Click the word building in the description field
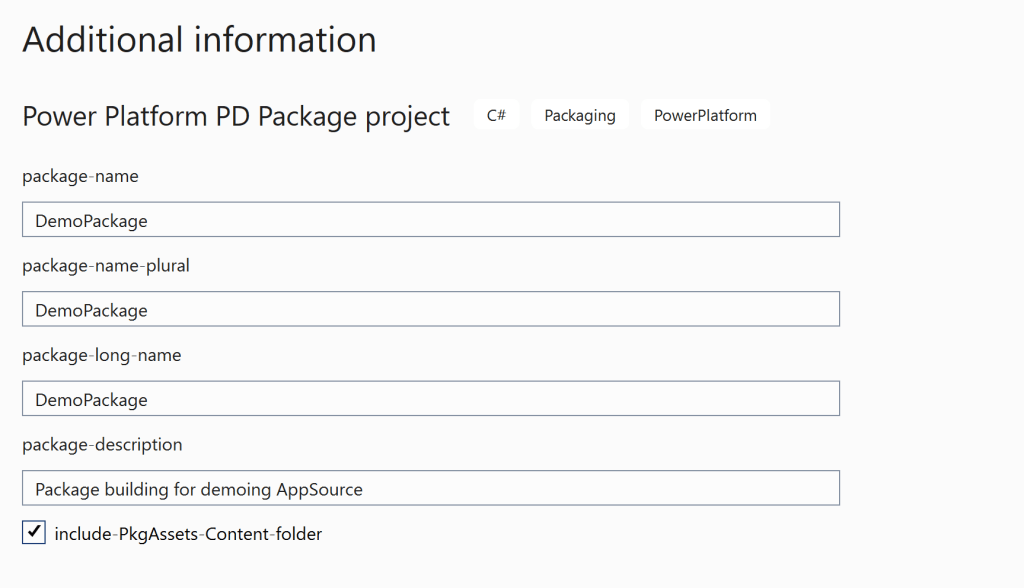 coord(139,489)
